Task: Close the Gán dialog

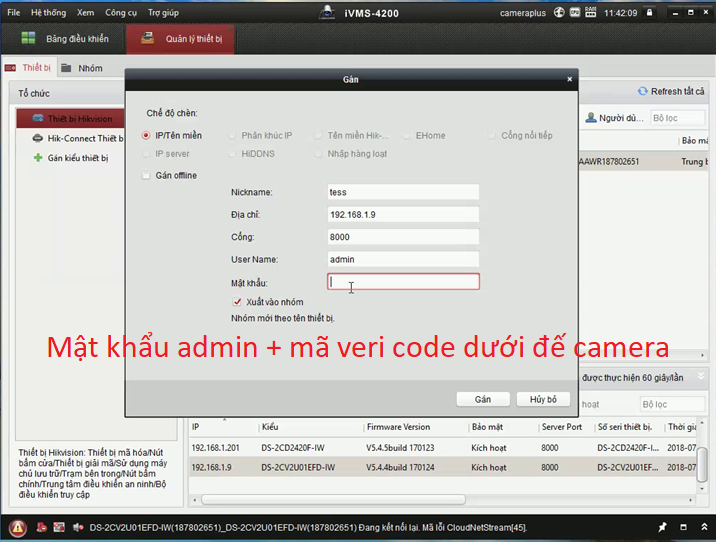Action: pos(569,79)
